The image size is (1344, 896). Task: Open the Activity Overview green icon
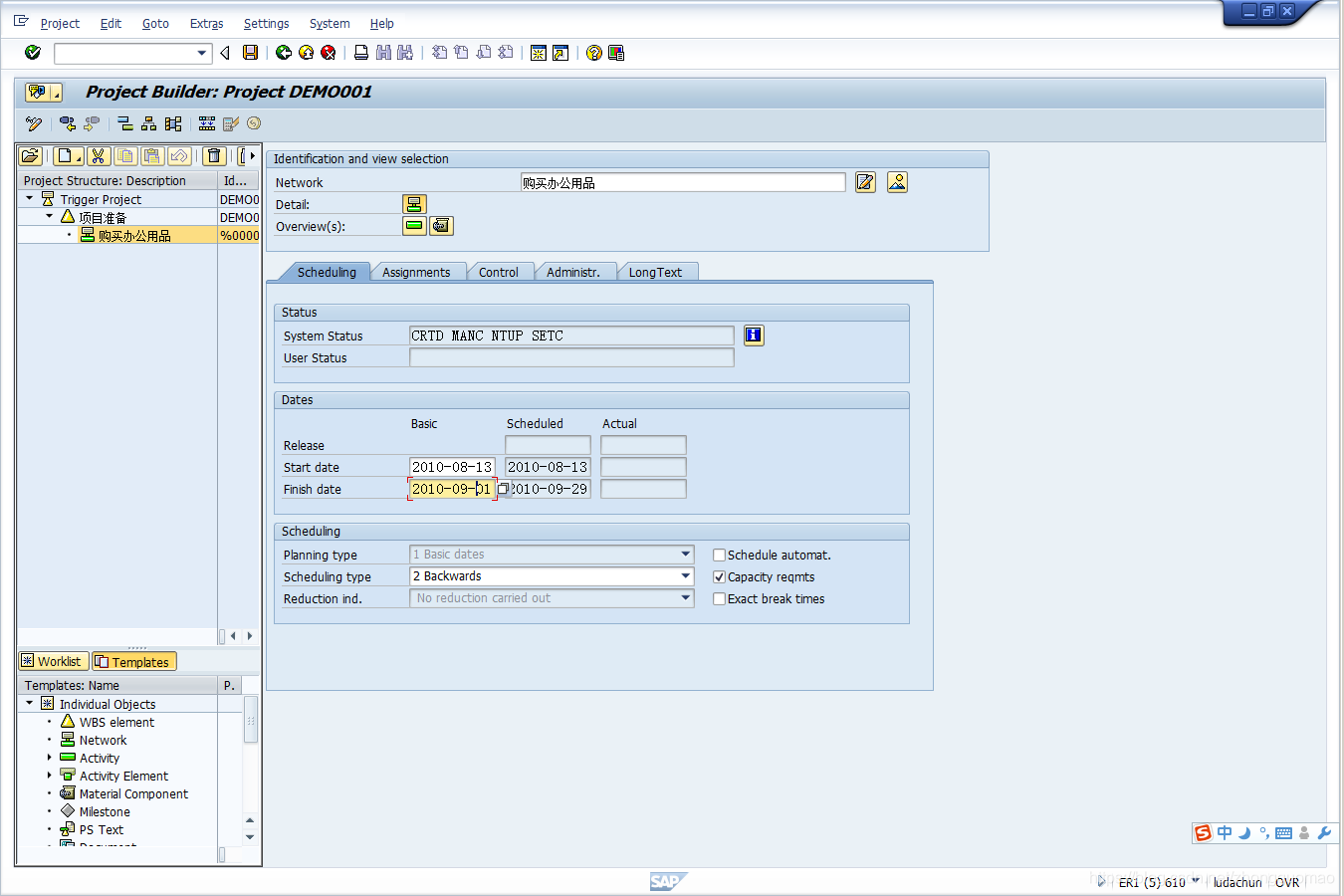[414, 226]
